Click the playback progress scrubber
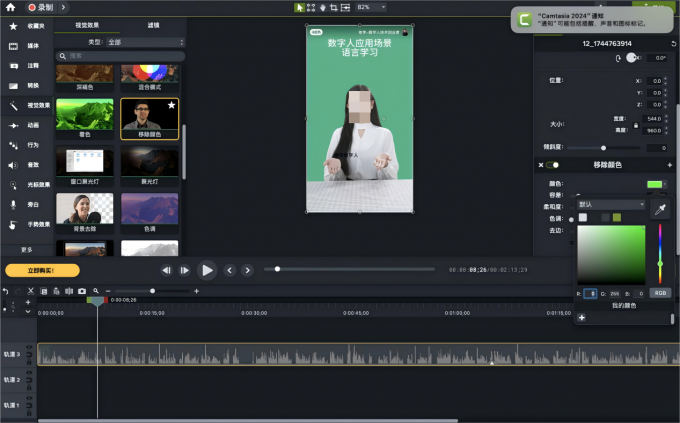This screenshot has width=680, height=423. click(x=278, y=269)
